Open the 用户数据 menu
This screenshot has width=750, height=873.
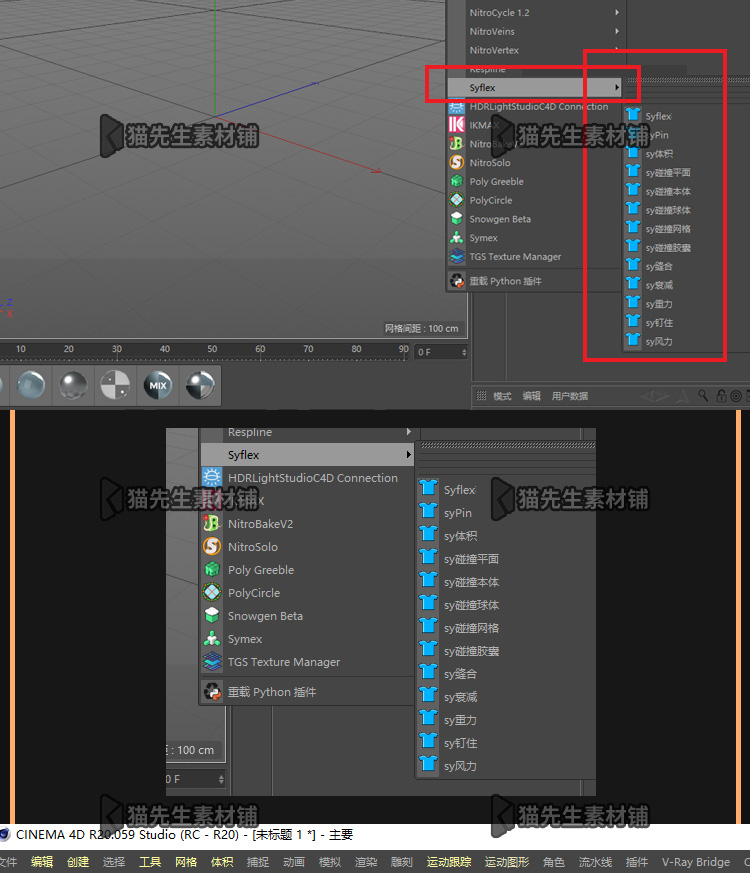tap(570, 396)
